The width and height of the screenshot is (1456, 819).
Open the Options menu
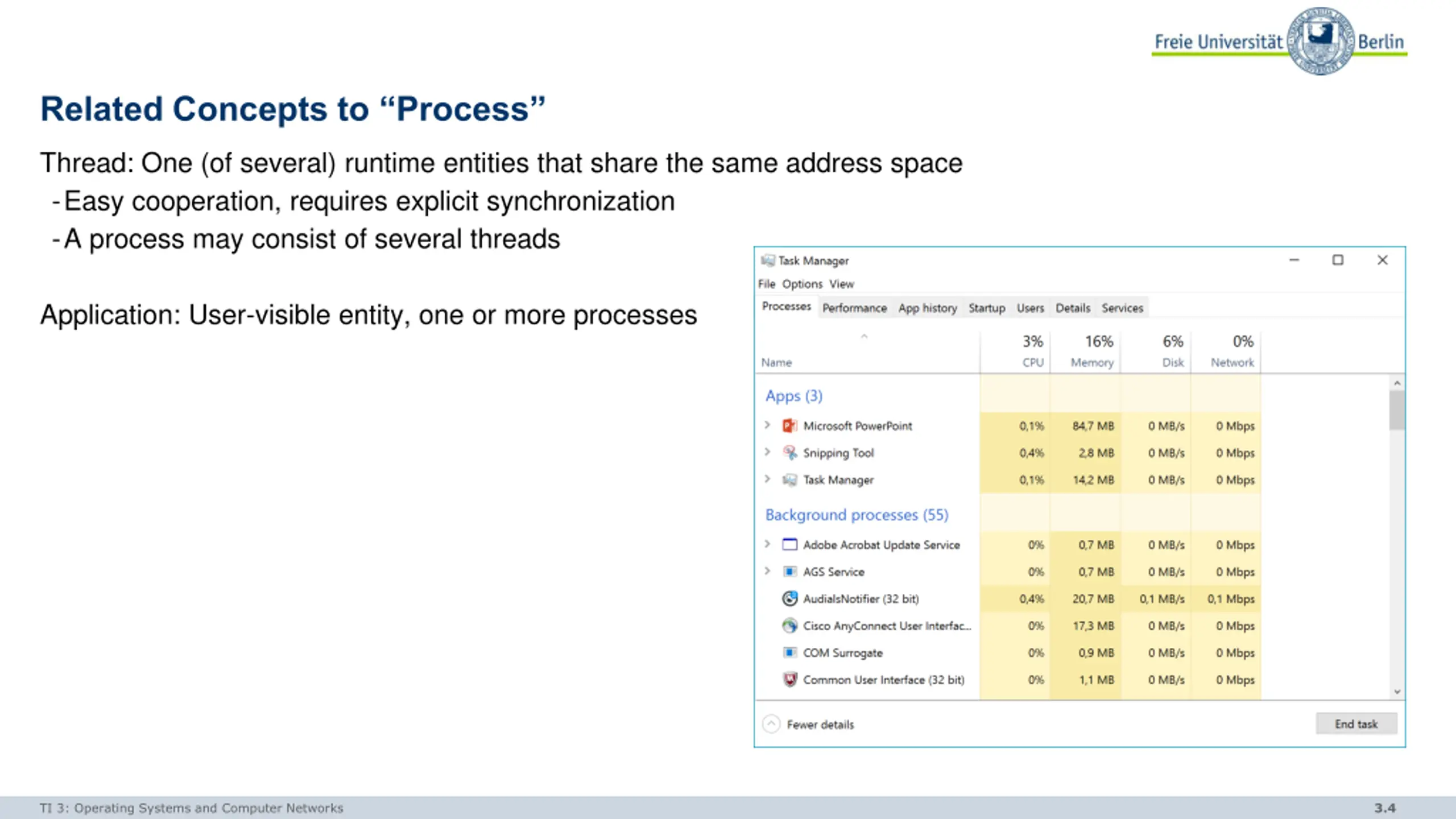pyautogui.click(x=802, y=284)
